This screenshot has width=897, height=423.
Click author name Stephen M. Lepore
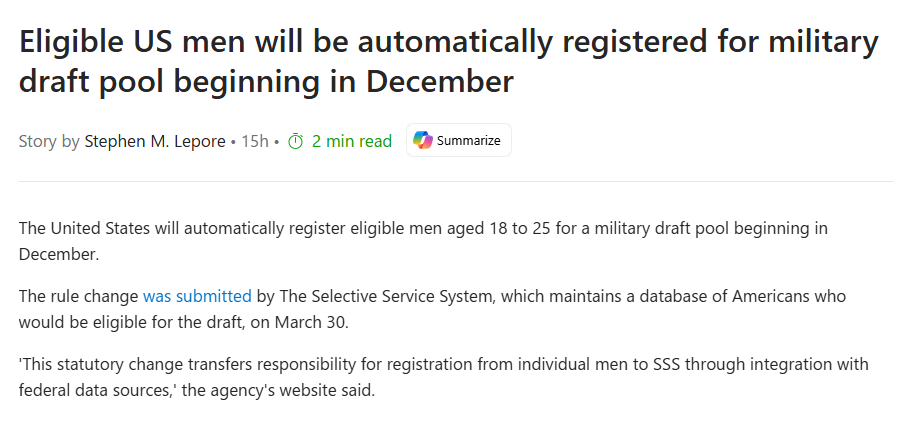pos(155,141)
